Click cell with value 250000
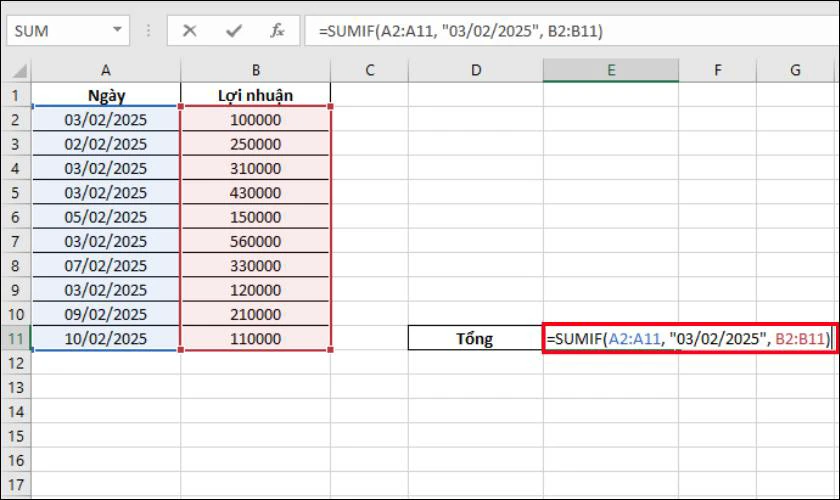 pos(256,144)
